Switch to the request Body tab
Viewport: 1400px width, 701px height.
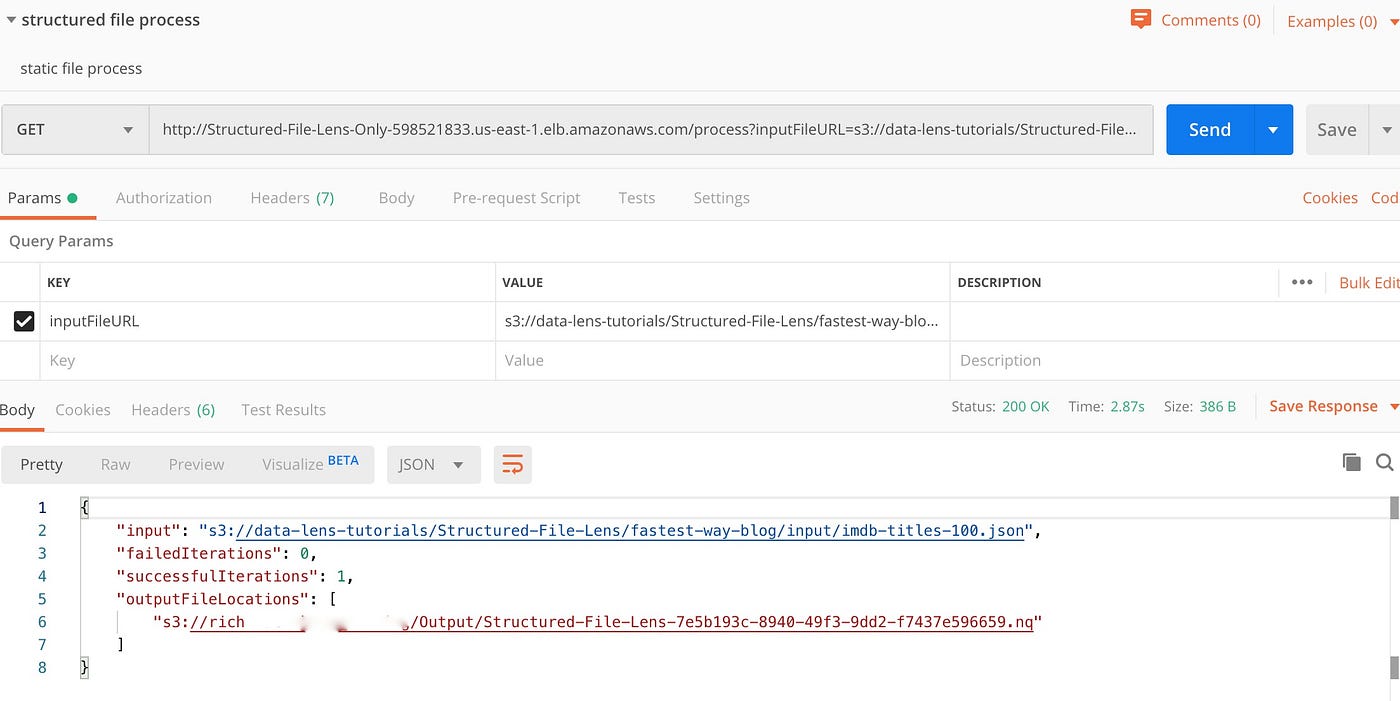(396, 198)
